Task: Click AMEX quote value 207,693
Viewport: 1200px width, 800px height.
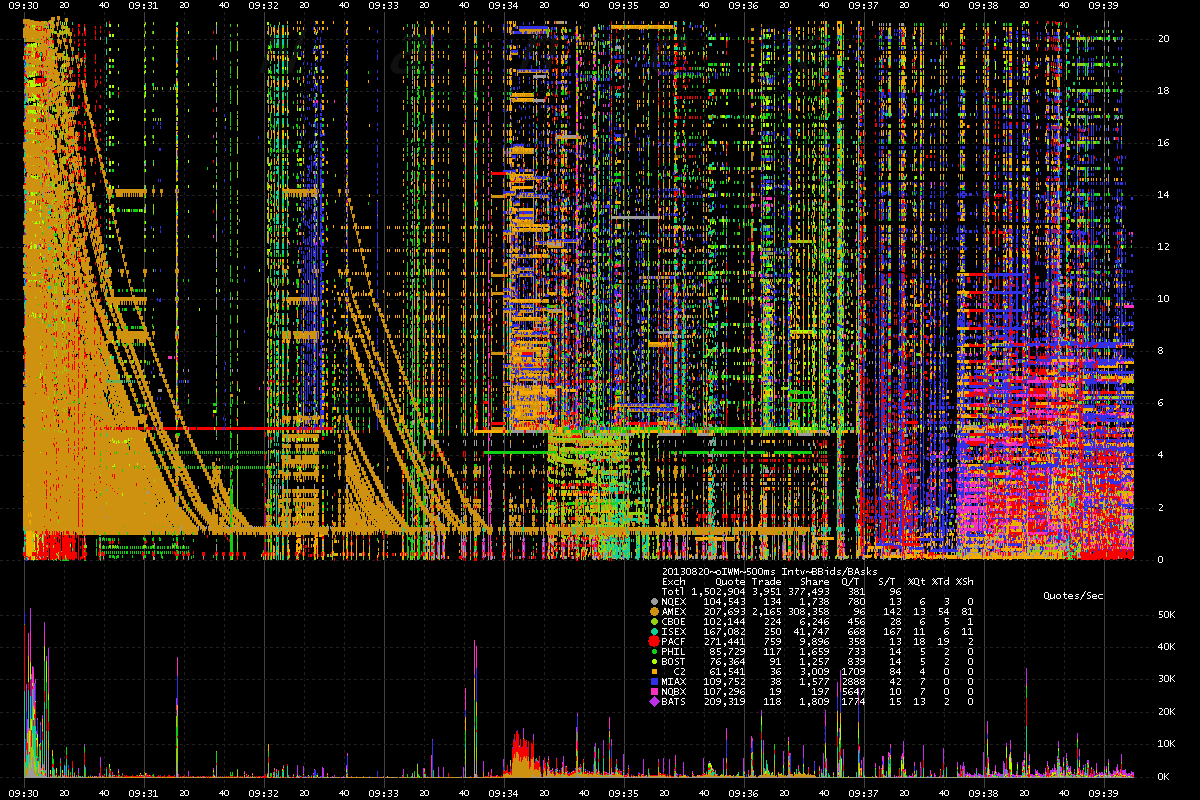Action: pos(724,611)
